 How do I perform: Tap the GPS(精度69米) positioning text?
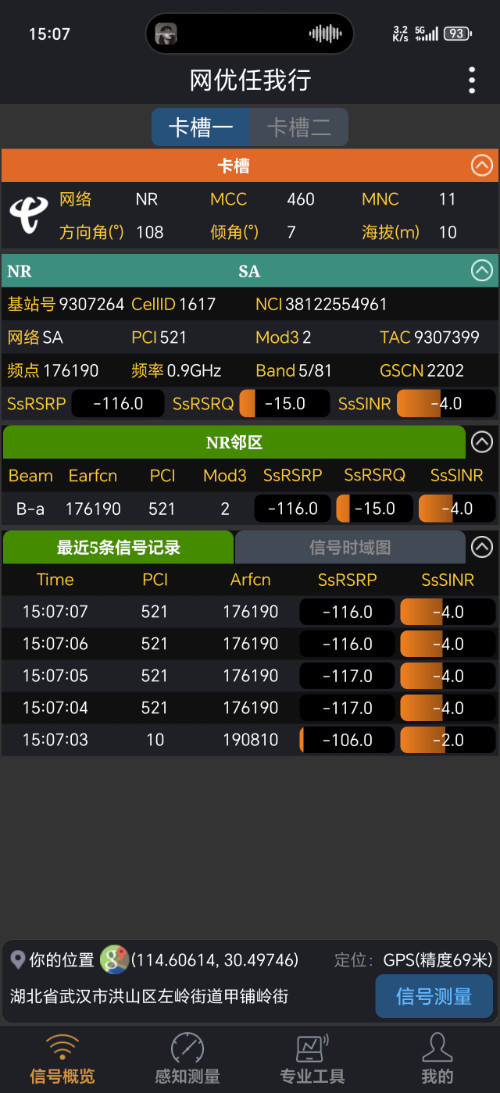[437, 960]
